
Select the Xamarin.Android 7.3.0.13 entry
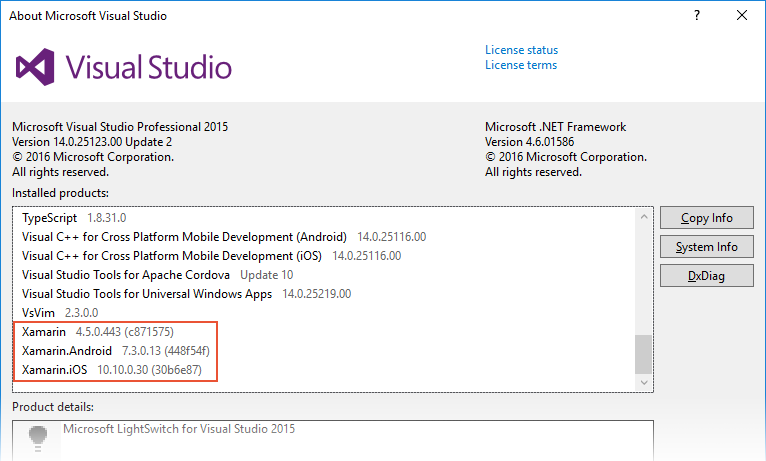pyautogui.click(x=116, y=351)
